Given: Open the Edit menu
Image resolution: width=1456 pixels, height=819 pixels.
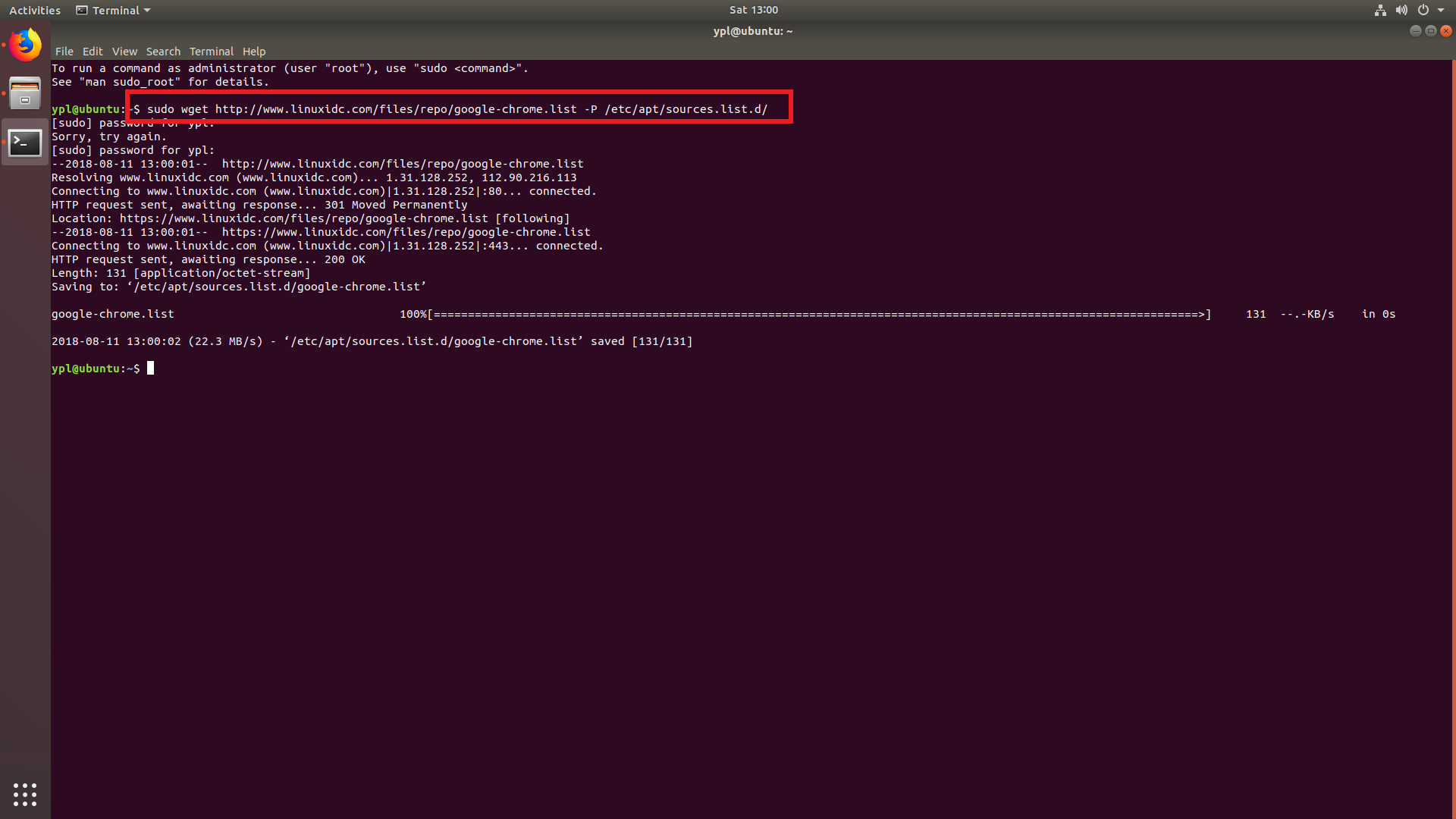Looking at the screenshot, I should 93,52.
